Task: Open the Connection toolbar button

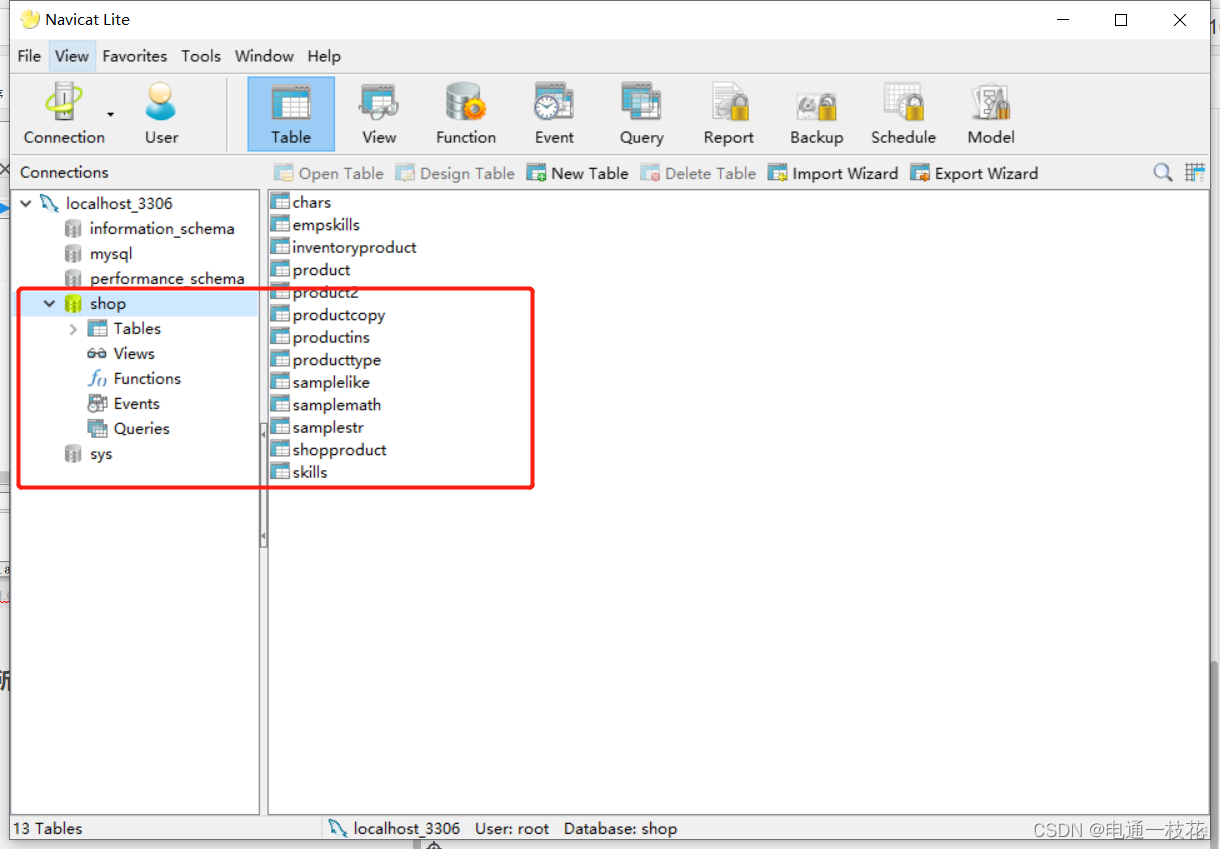Action: [64, 113]
